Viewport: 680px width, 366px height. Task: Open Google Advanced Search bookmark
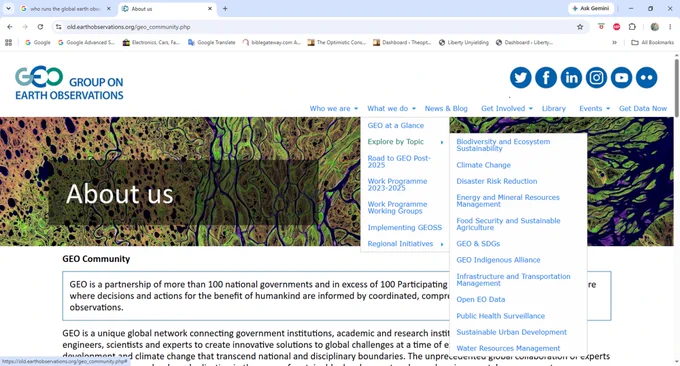(86, 42)
